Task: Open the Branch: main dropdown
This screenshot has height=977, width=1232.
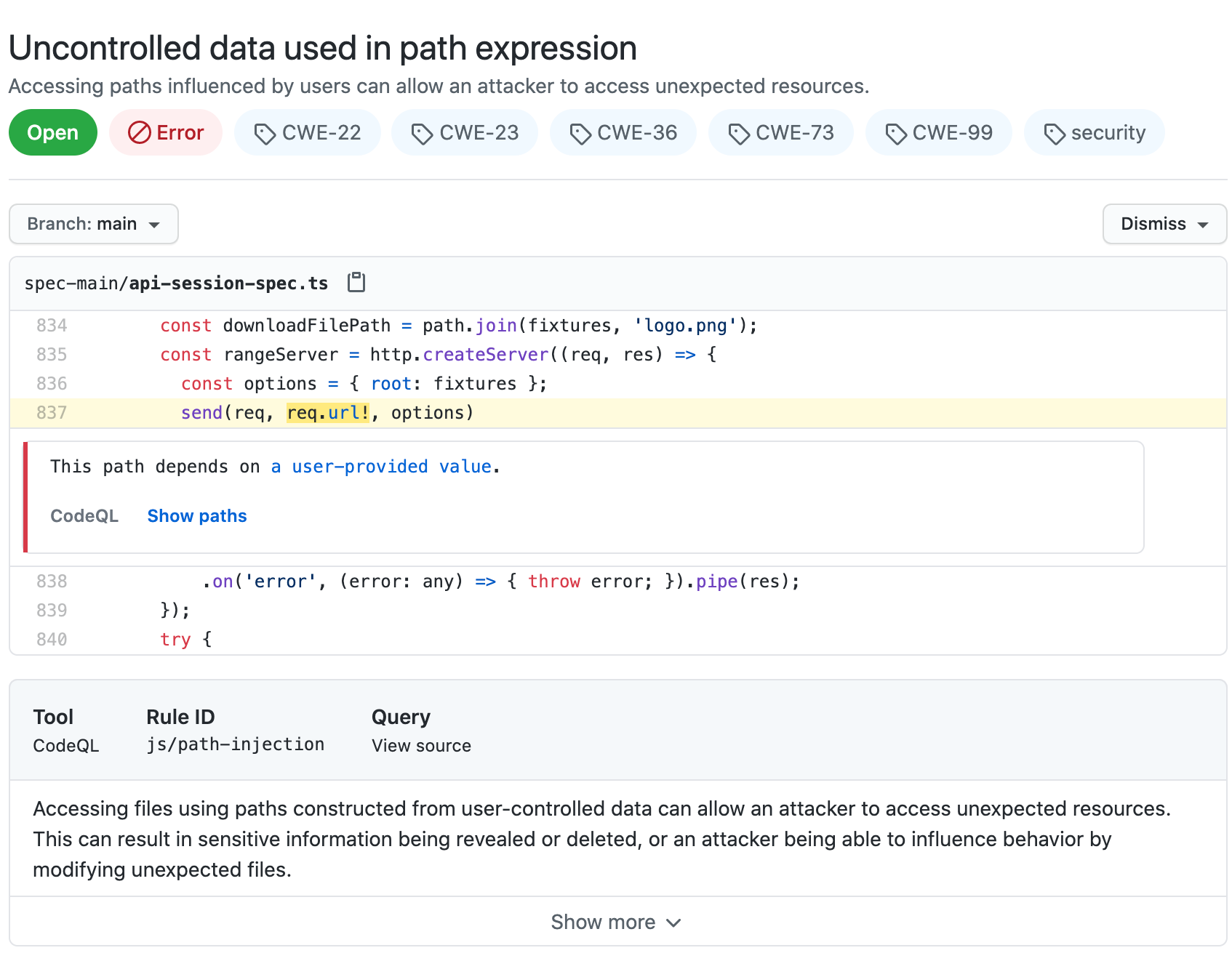Action: pos(93,224)
